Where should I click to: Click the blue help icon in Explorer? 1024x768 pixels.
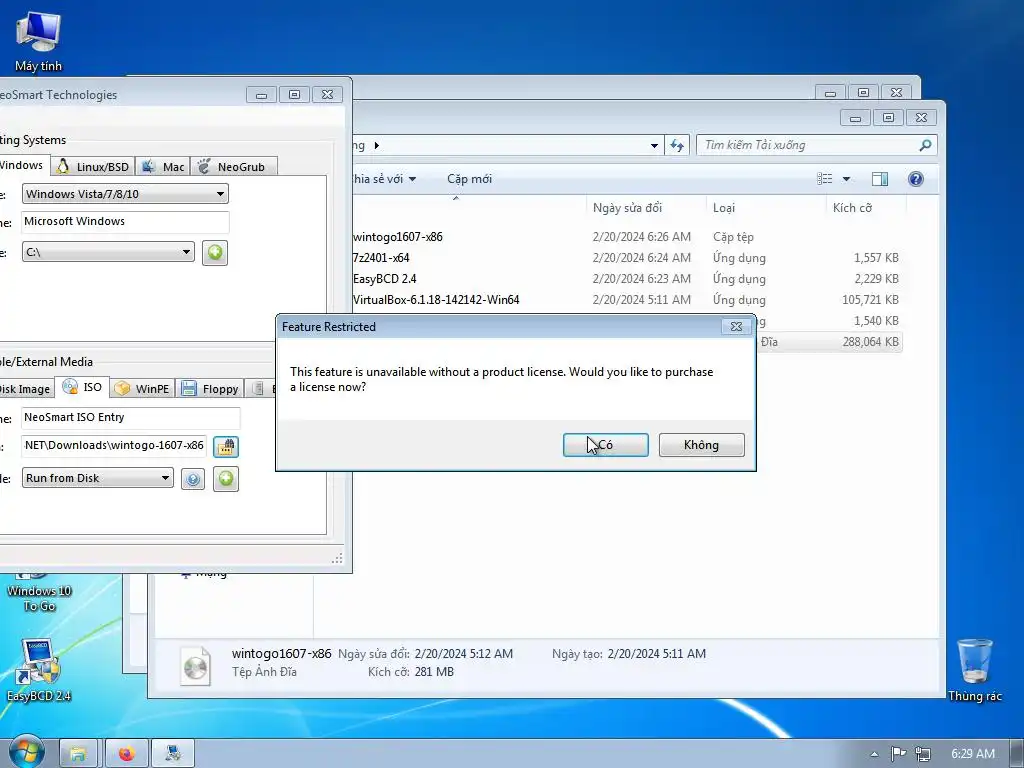916,179
